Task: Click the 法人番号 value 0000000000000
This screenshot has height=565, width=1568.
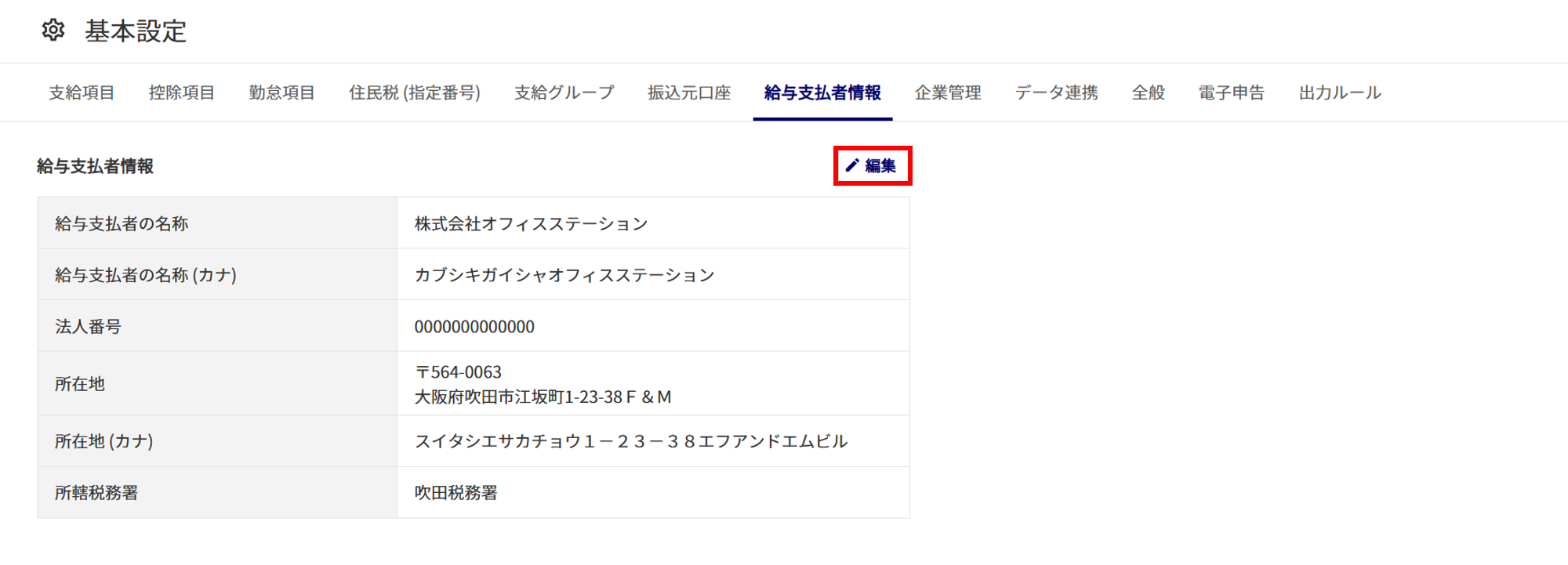Action: pyautogui.click(x=474, y=327)
